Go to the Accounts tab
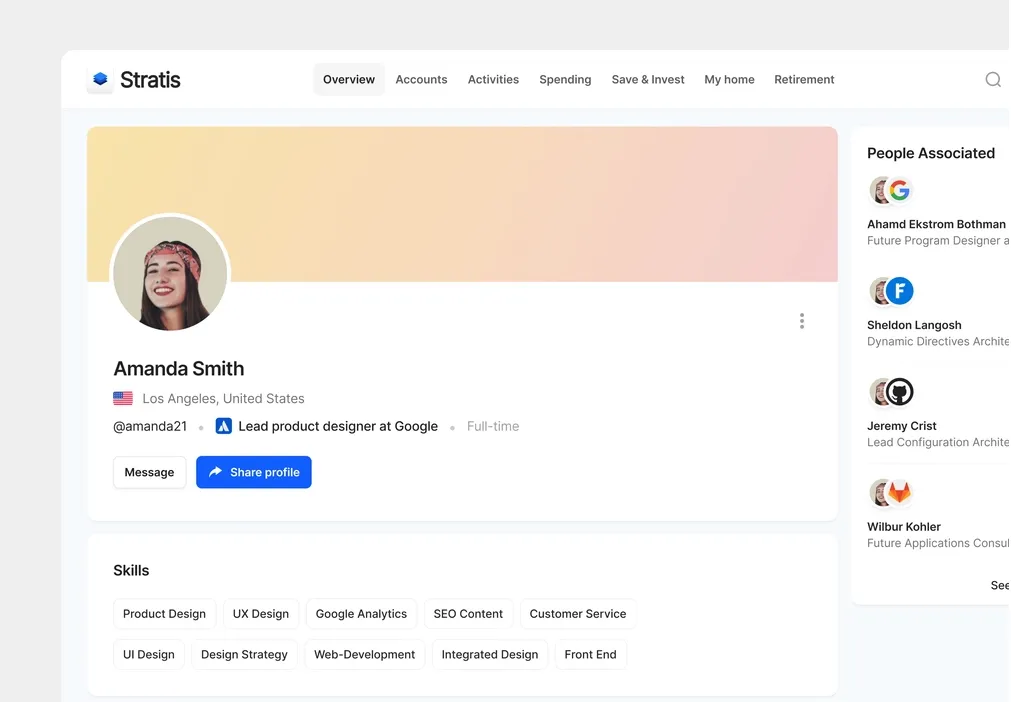Screen dimensions: 1011x702 [421, 79]
